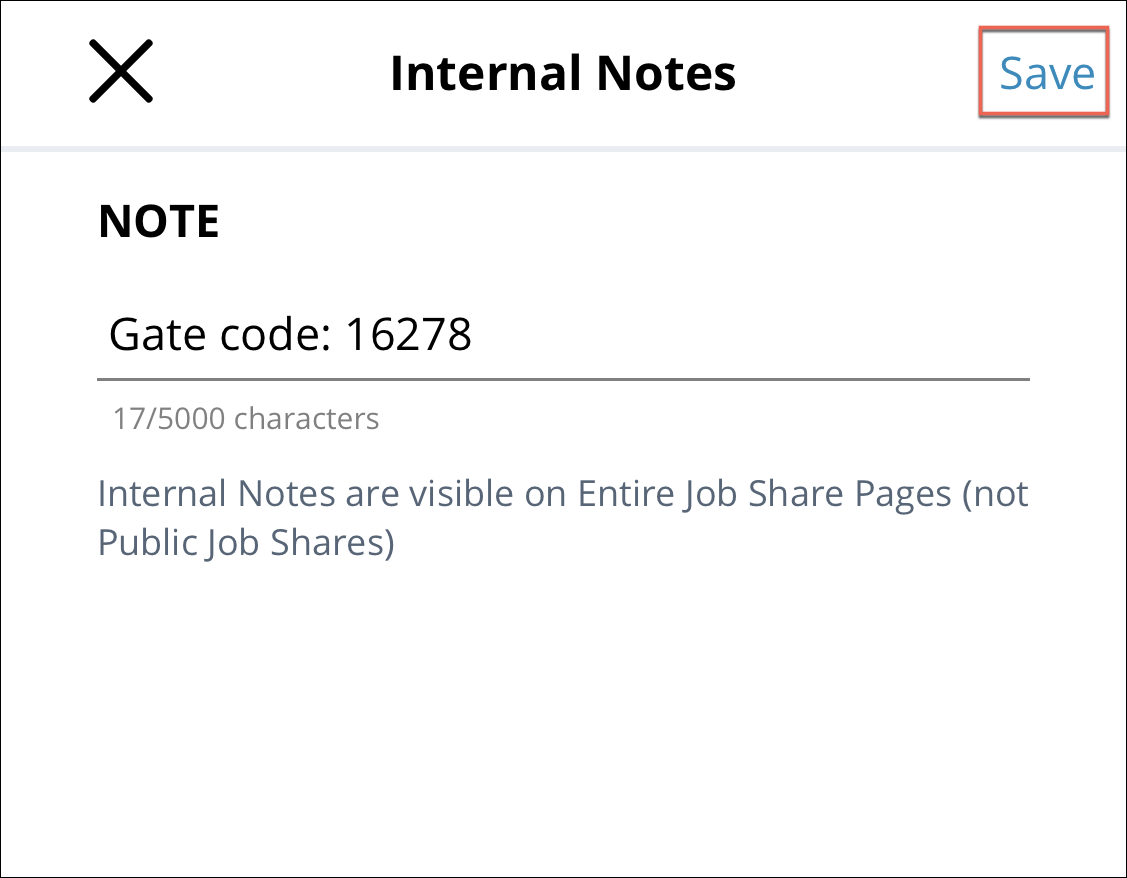Place cursor on the words "Gate code:"

[x=218, y=335]
